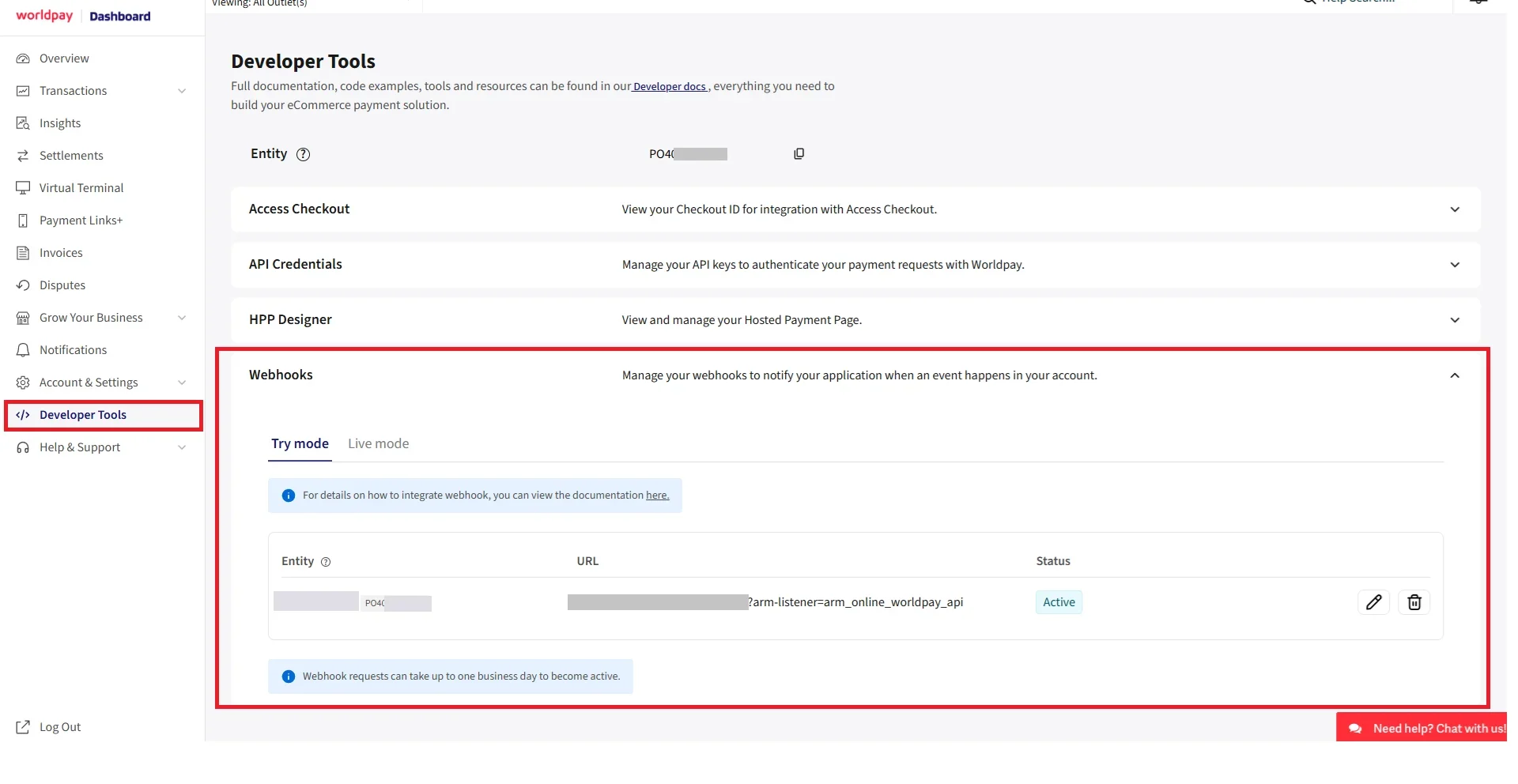
Task: Expand the API Credentials section
Action: click(x=1455, y=265)
